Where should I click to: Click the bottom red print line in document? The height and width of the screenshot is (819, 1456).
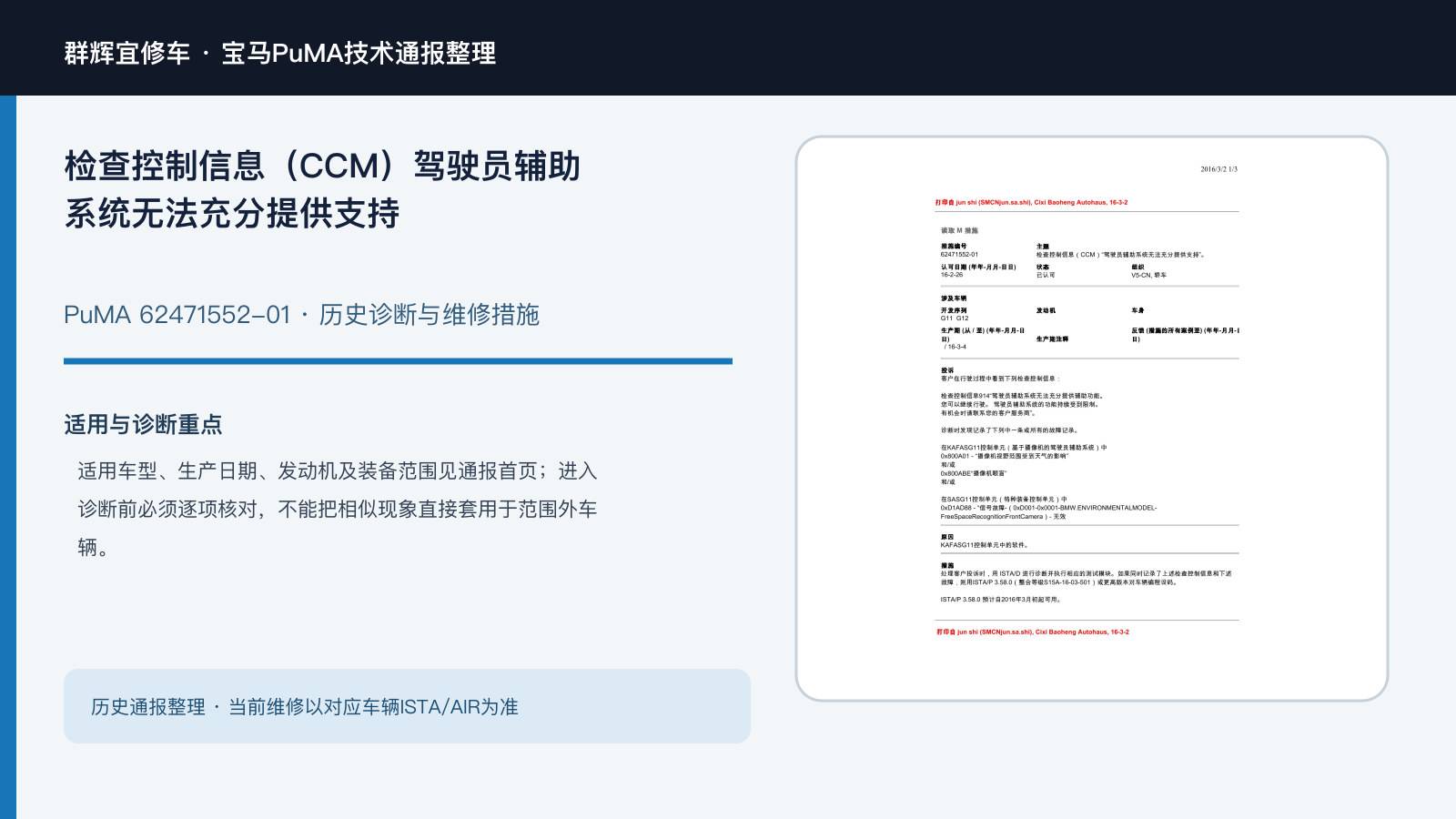coord(1033,632)
